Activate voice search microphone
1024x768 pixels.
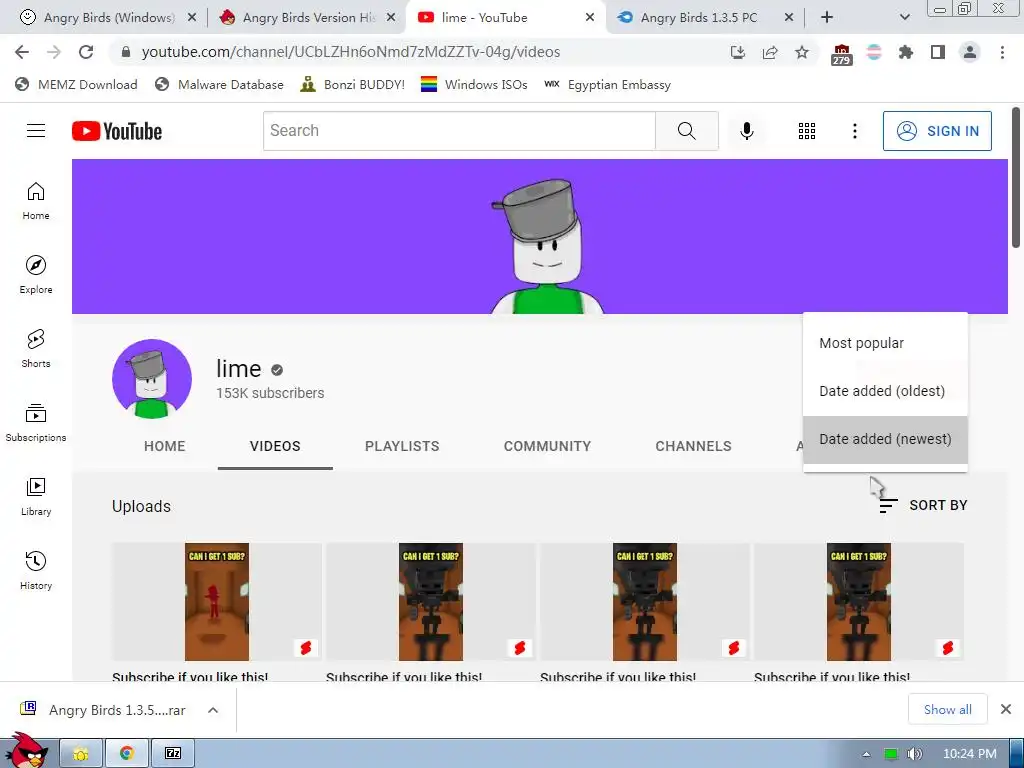[746, 131]
